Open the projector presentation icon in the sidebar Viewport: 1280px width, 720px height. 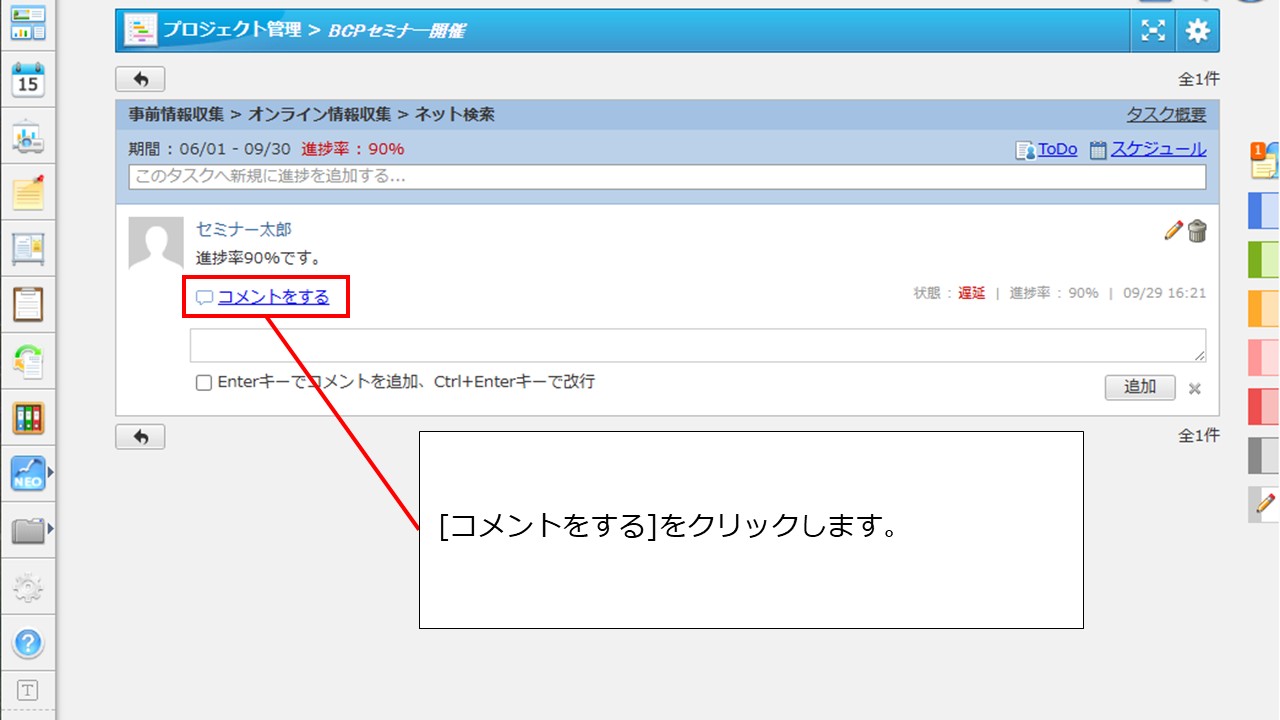[x=28, y=137]
